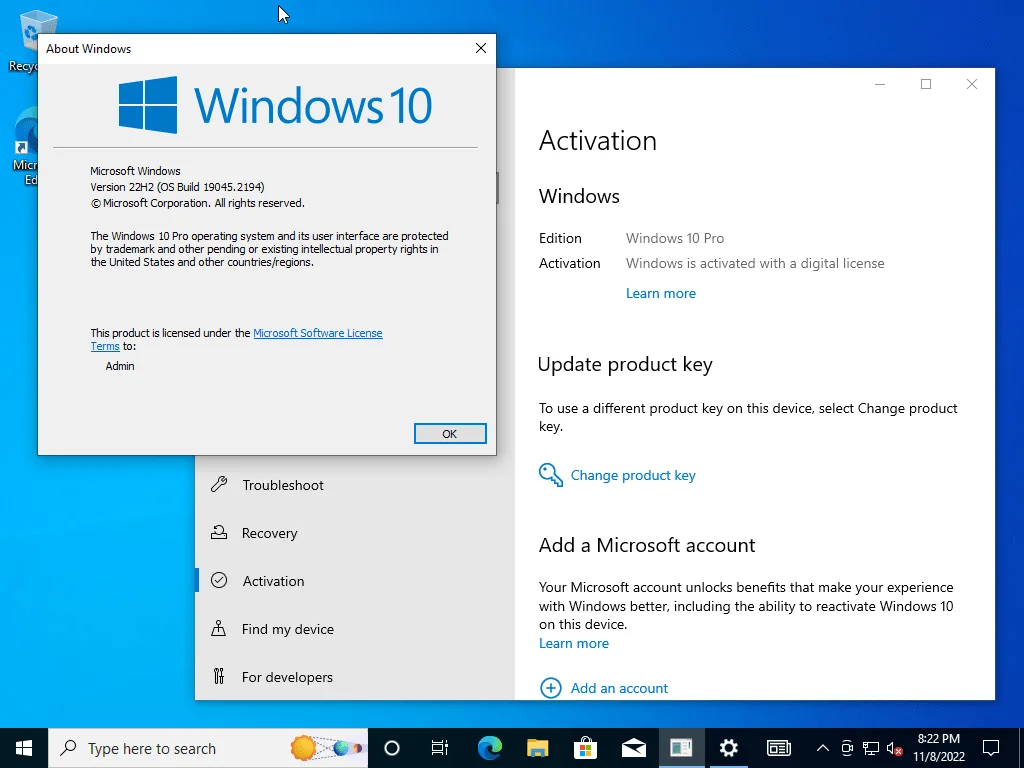Select For developers in Settings sidebar
The height and width of the screenshot is (768, 1024).
355,677
